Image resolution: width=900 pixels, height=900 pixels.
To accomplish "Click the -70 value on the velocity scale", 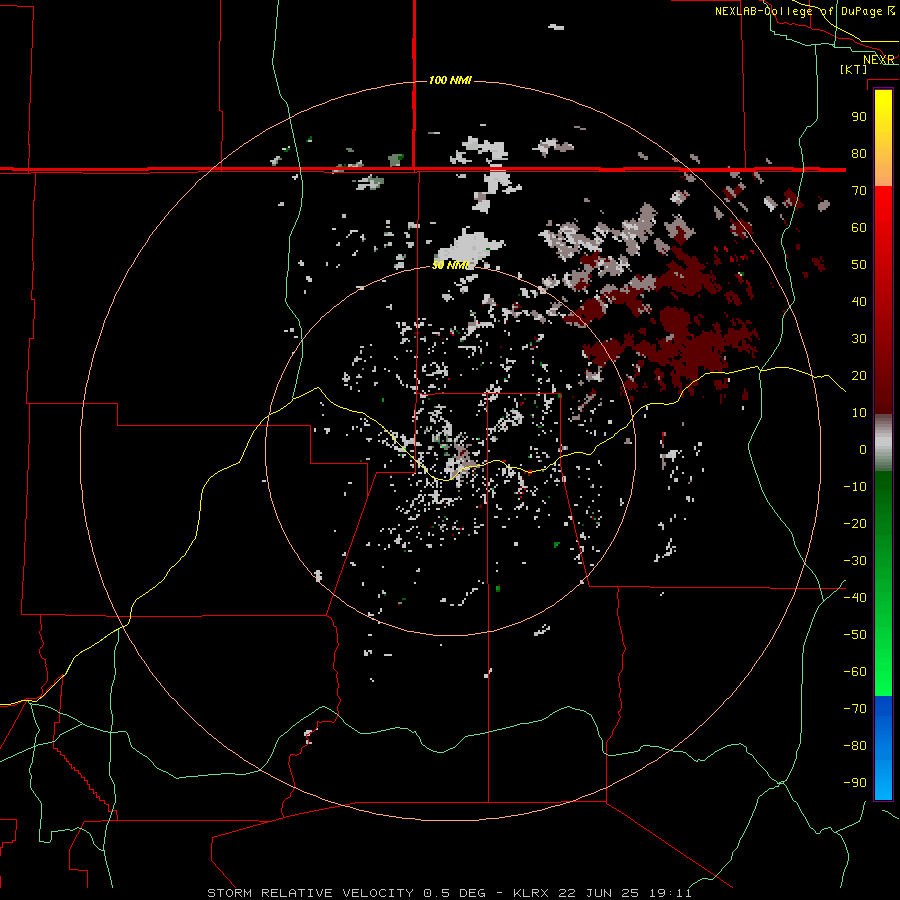I will point(855,709).
